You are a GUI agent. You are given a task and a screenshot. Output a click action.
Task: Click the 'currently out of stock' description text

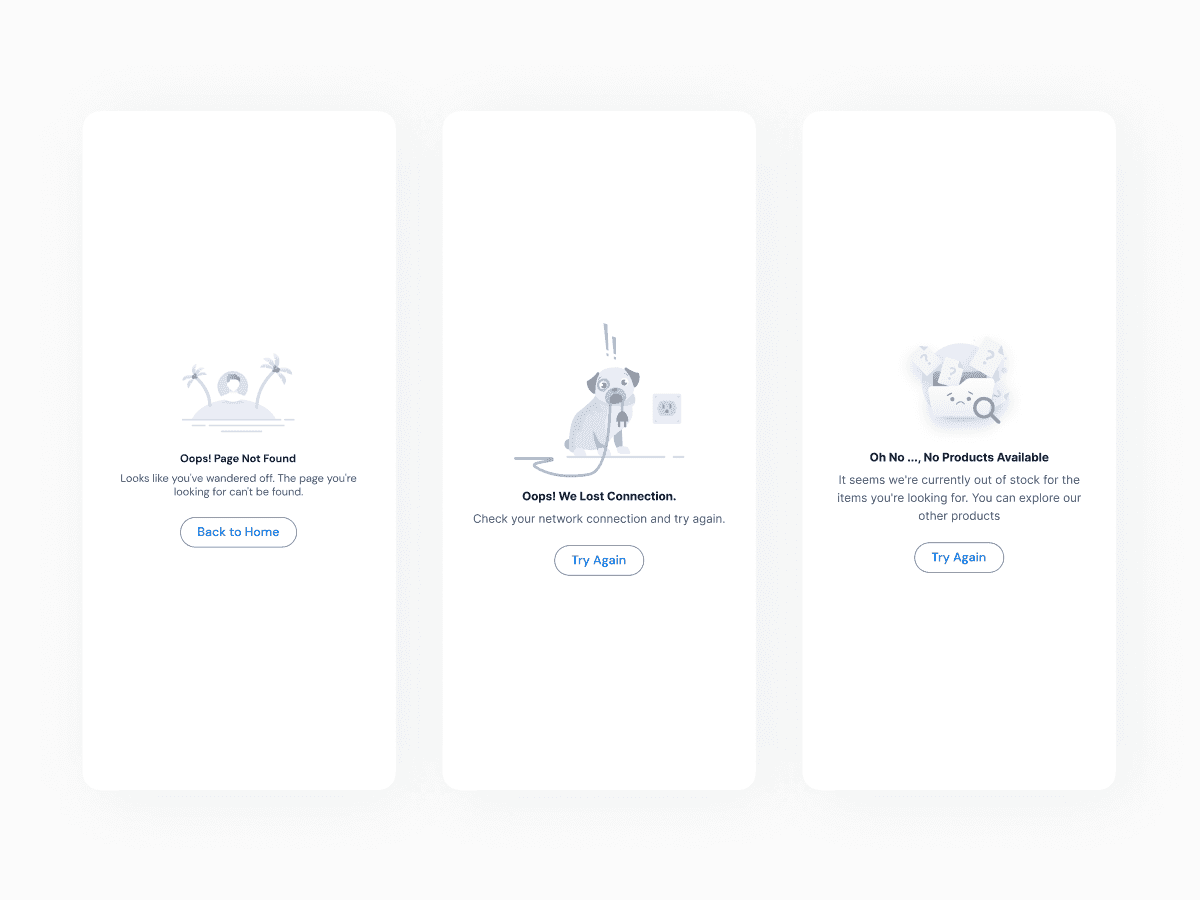tap(959, 498)
